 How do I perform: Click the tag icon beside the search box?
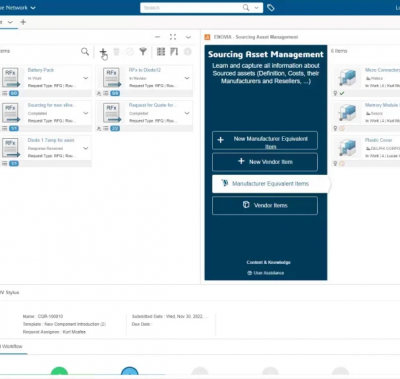[271, 8]
